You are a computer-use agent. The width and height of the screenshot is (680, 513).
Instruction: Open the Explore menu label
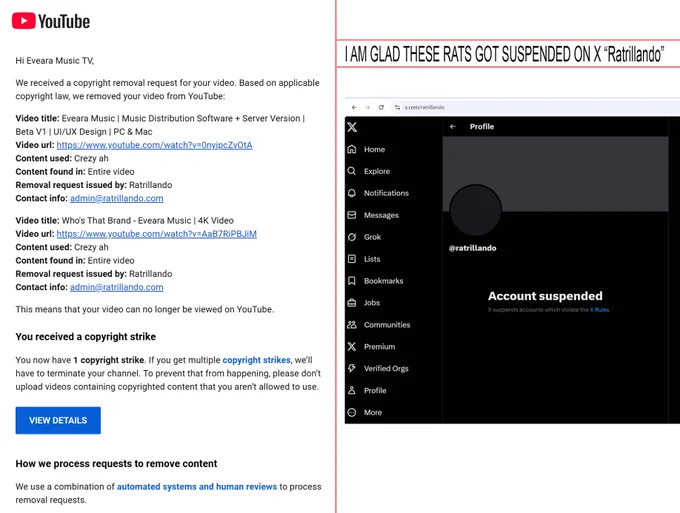377,171
